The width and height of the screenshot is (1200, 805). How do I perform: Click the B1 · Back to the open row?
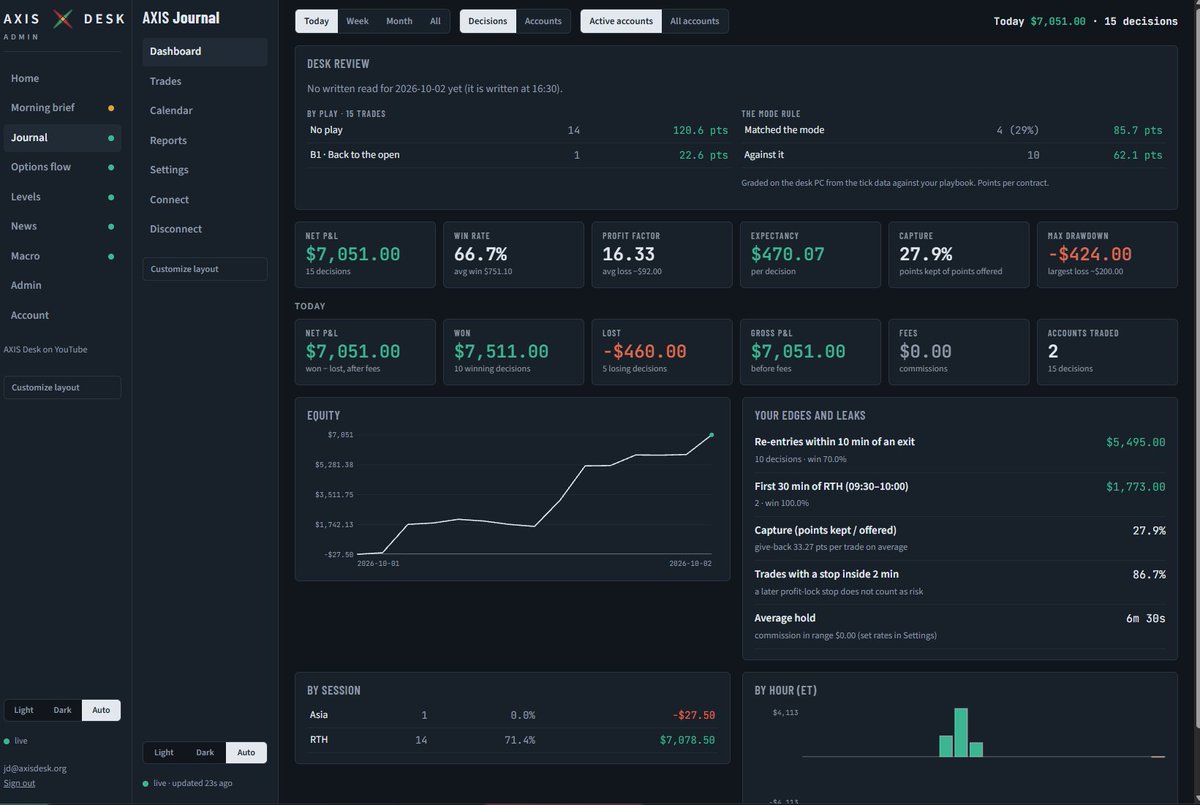pos(519,155)
